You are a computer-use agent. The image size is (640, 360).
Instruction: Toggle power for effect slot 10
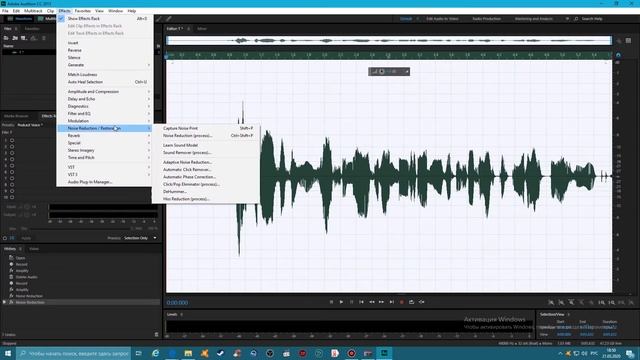click(x=12, y=197)
